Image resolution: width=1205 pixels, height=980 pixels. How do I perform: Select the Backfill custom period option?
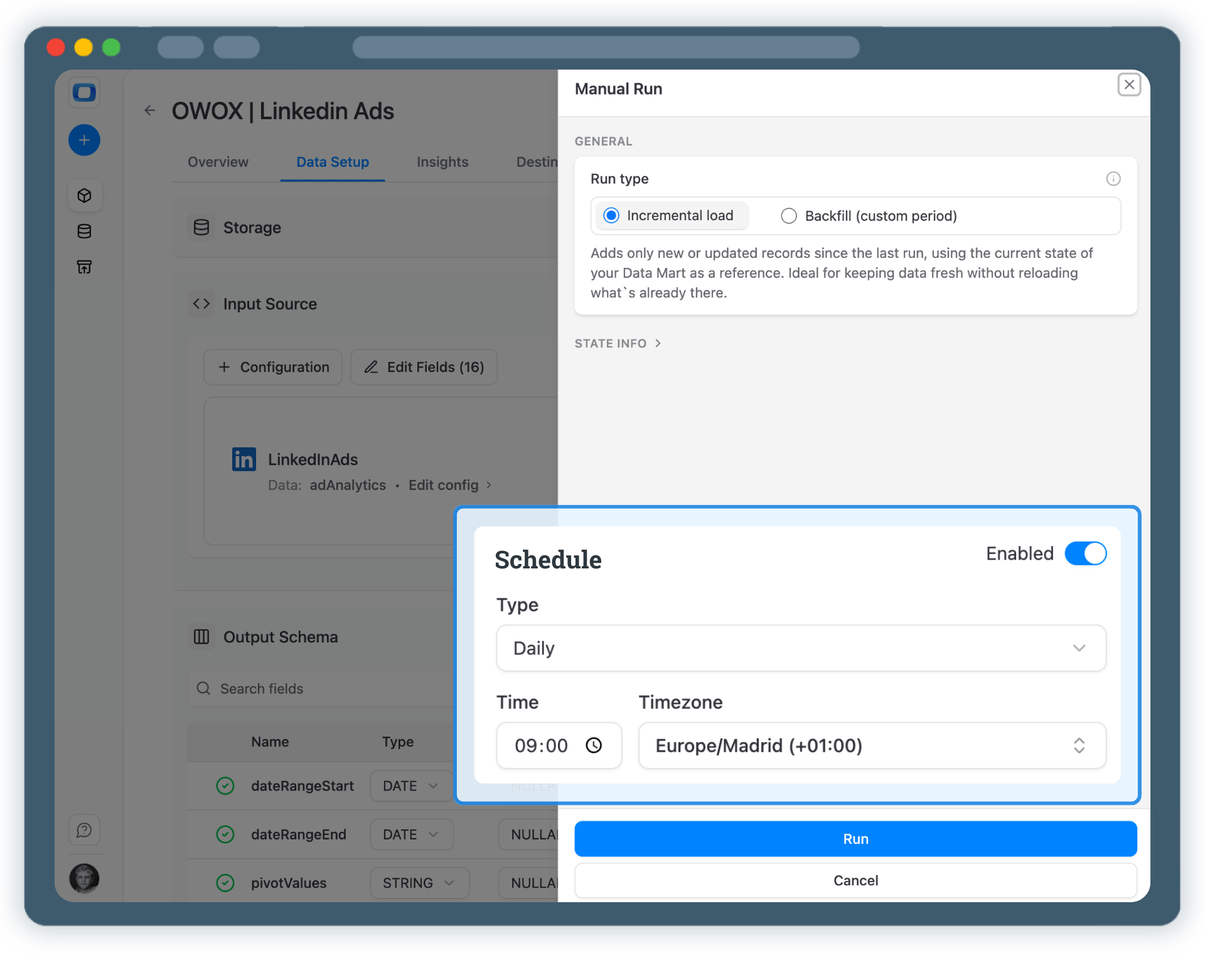[x=789, y=215]
